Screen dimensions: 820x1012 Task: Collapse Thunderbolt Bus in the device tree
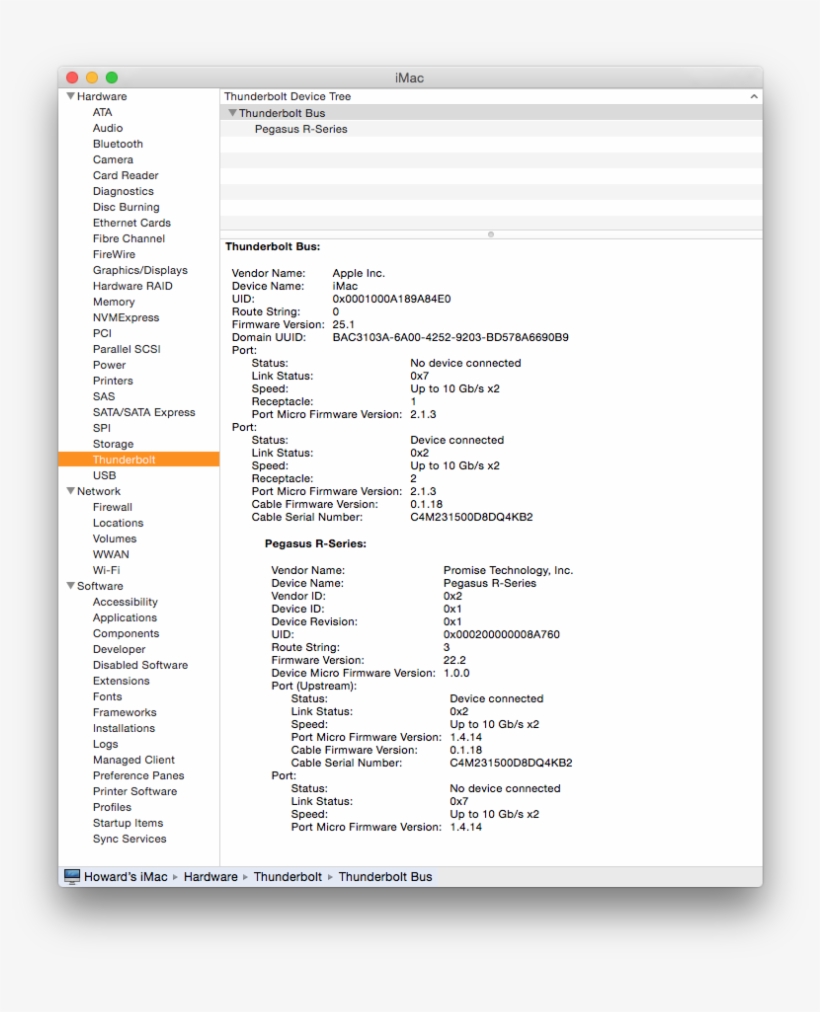click(234, 112)
